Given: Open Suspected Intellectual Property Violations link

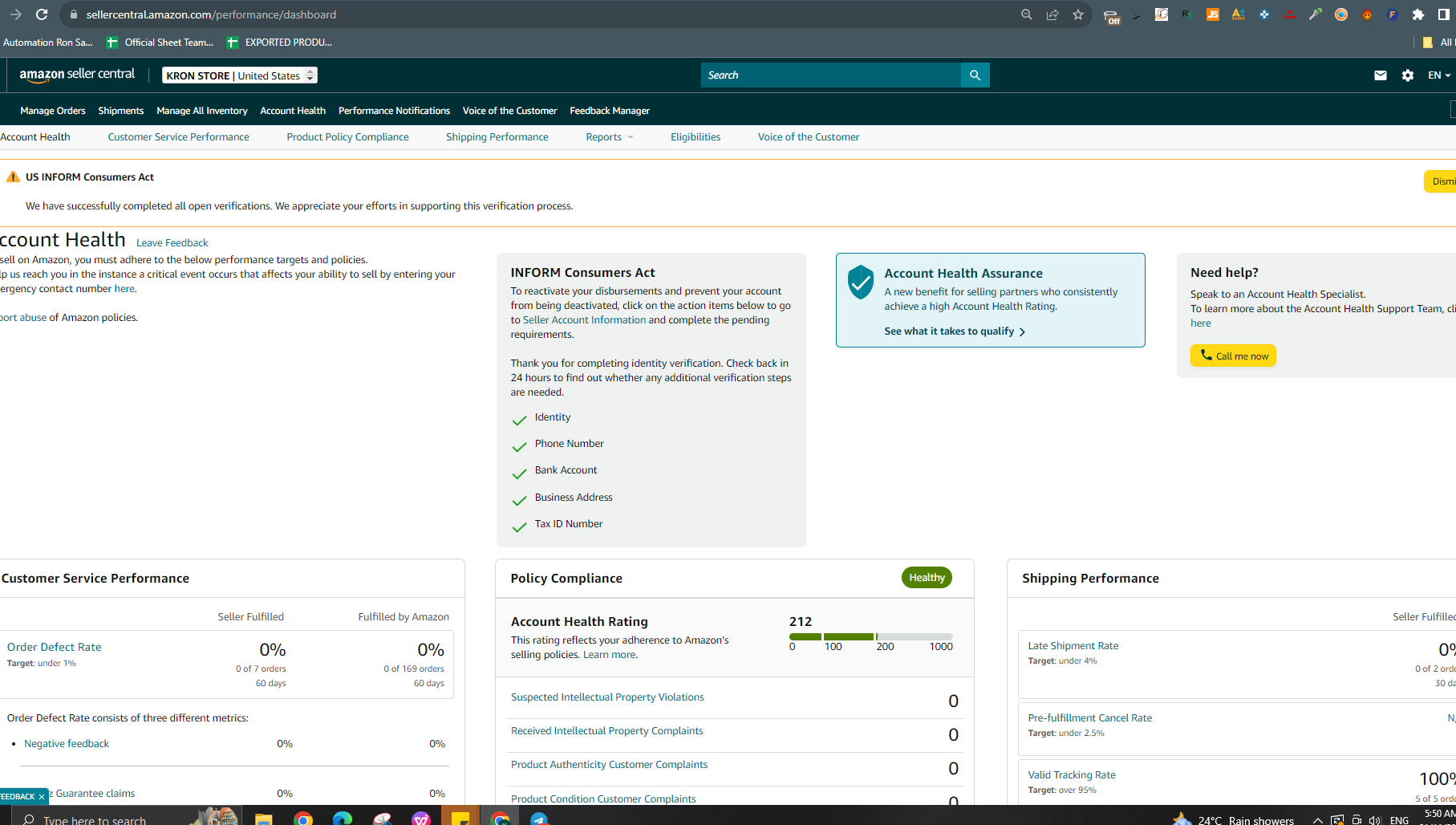Looking at the screenshot, I should point(607,697).
